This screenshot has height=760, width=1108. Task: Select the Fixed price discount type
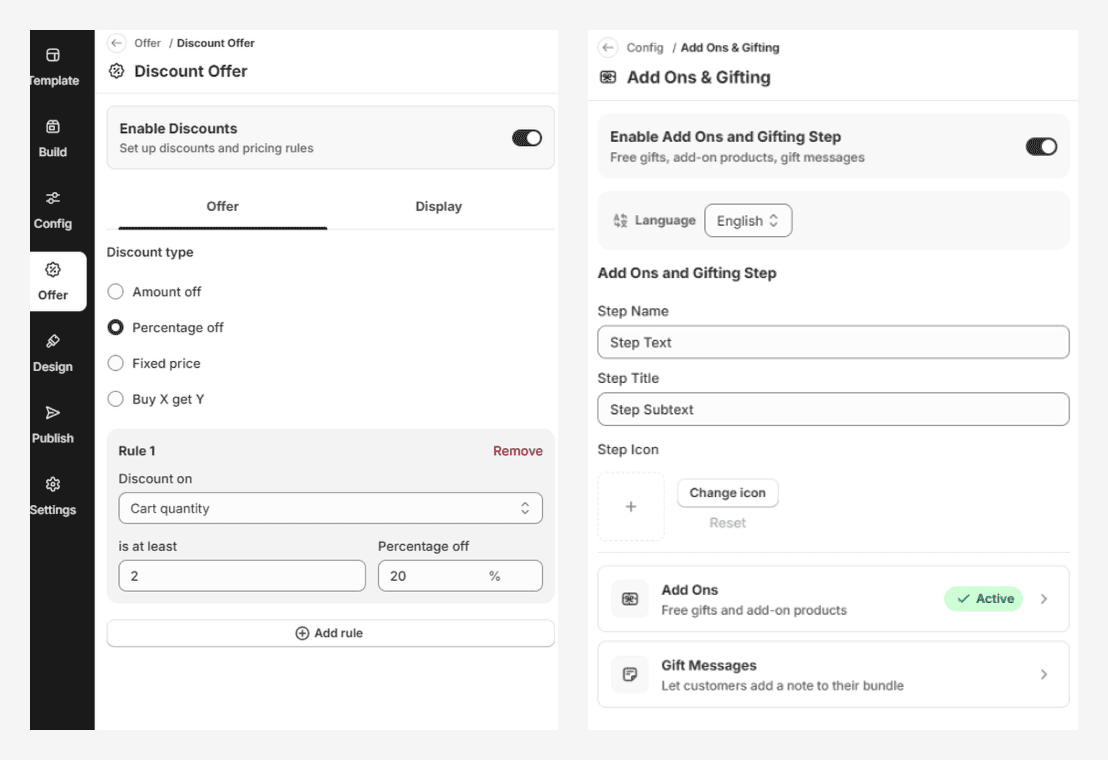115,363
